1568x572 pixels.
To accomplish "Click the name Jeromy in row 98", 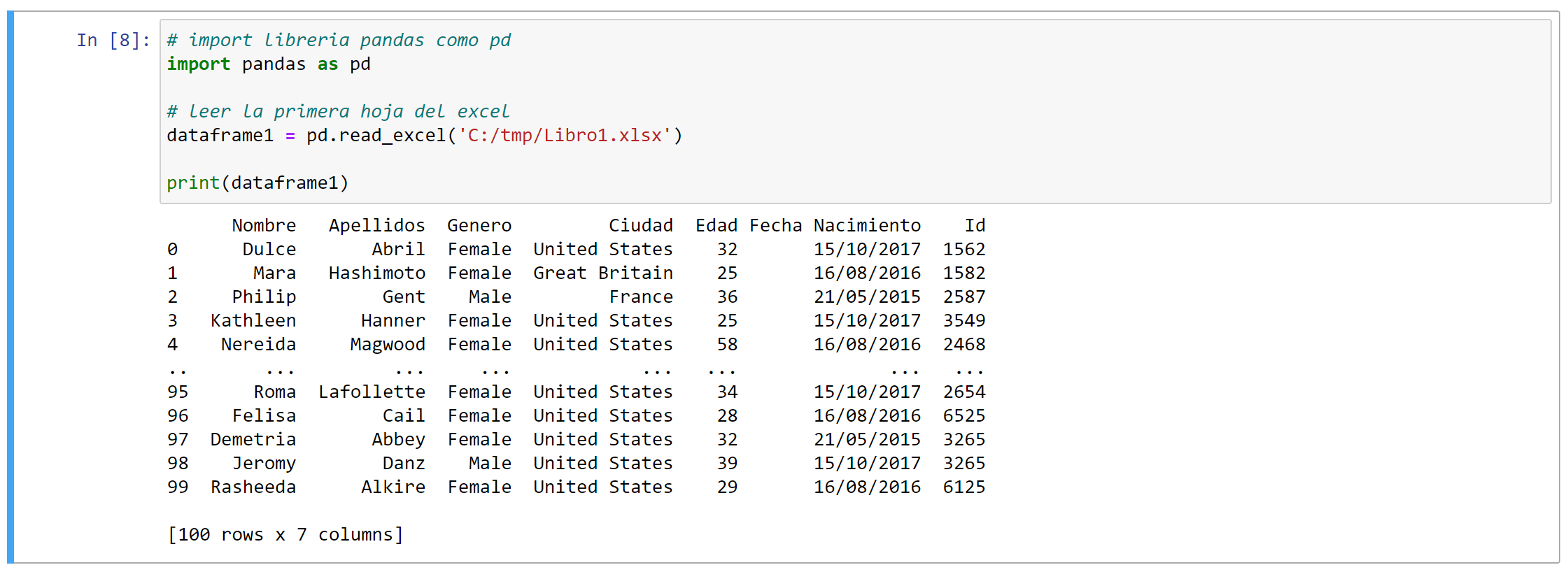I will pyautogui.click(x=264, y=464).
